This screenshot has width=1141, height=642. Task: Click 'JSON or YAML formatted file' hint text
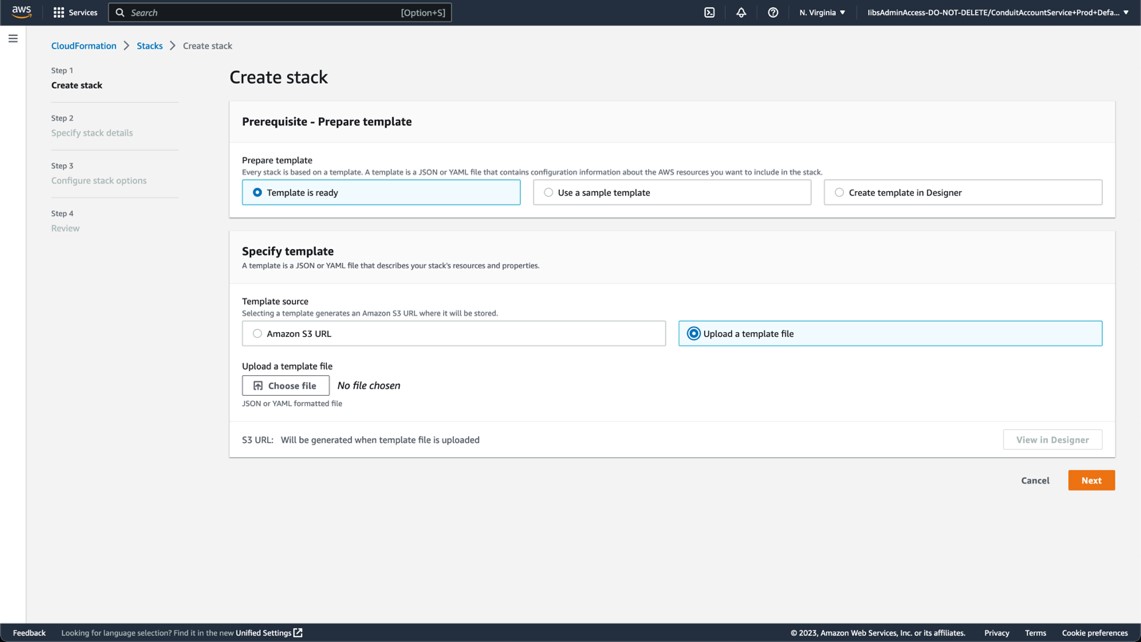coord(292,403)
